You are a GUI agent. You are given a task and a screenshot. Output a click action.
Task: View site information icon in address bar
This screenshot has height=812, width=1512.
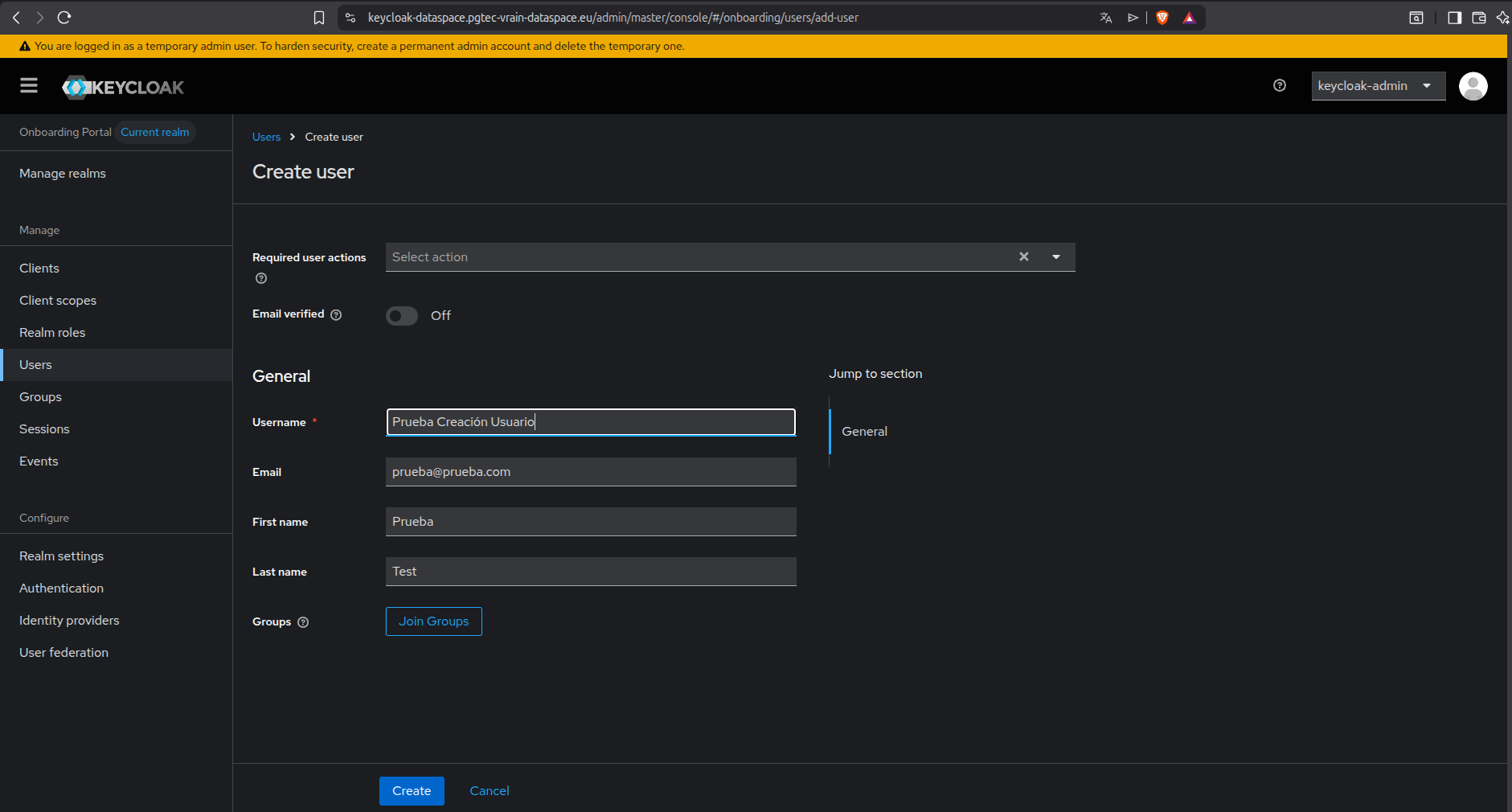pos(350,18)
